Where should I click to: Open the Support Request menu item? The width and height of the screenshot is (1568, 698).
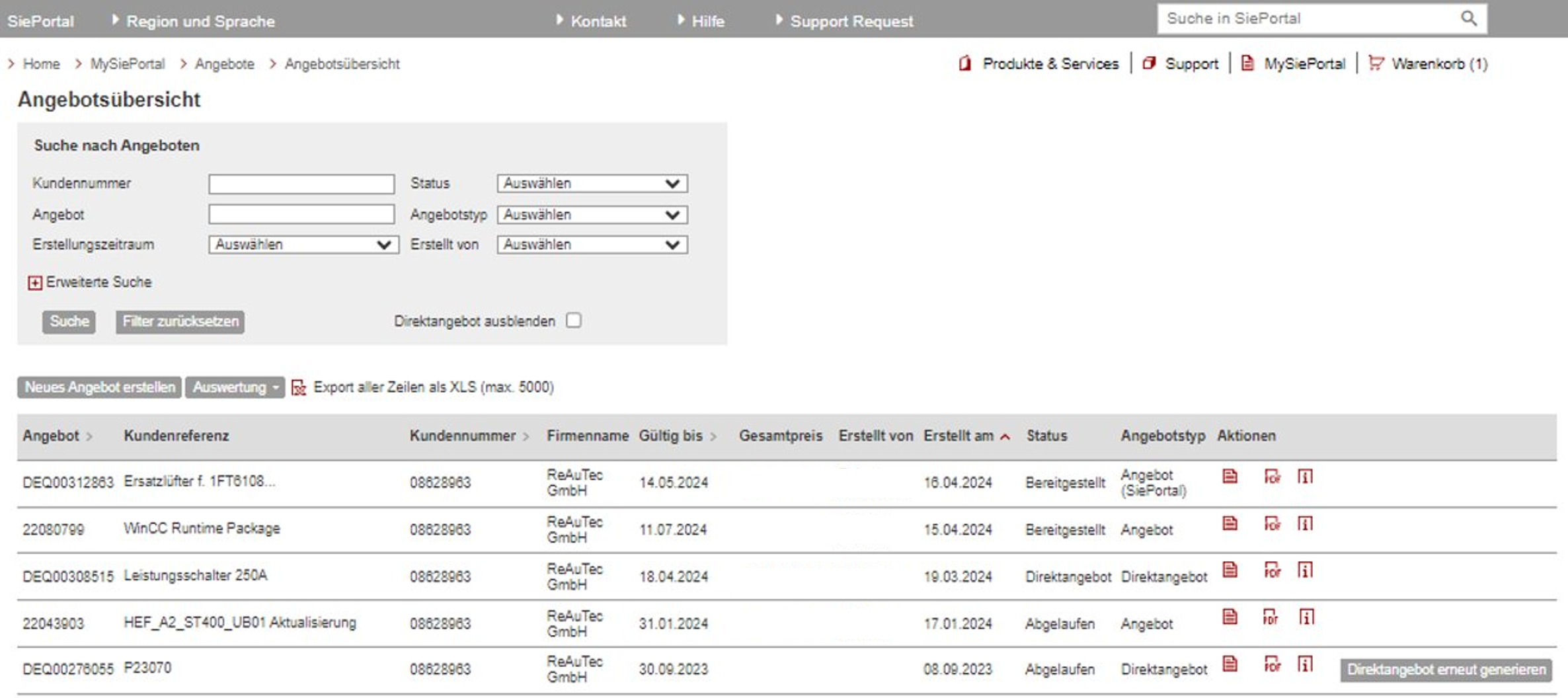(x=851, y=21)
